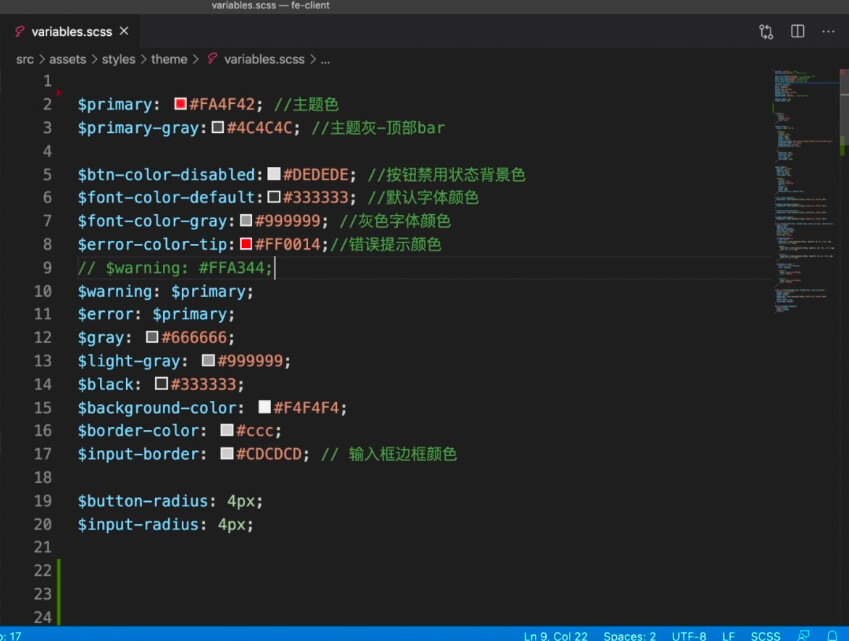Close the variables.scss tab
The height and width of the screenshot is (641, 849).
pos(124,31)
